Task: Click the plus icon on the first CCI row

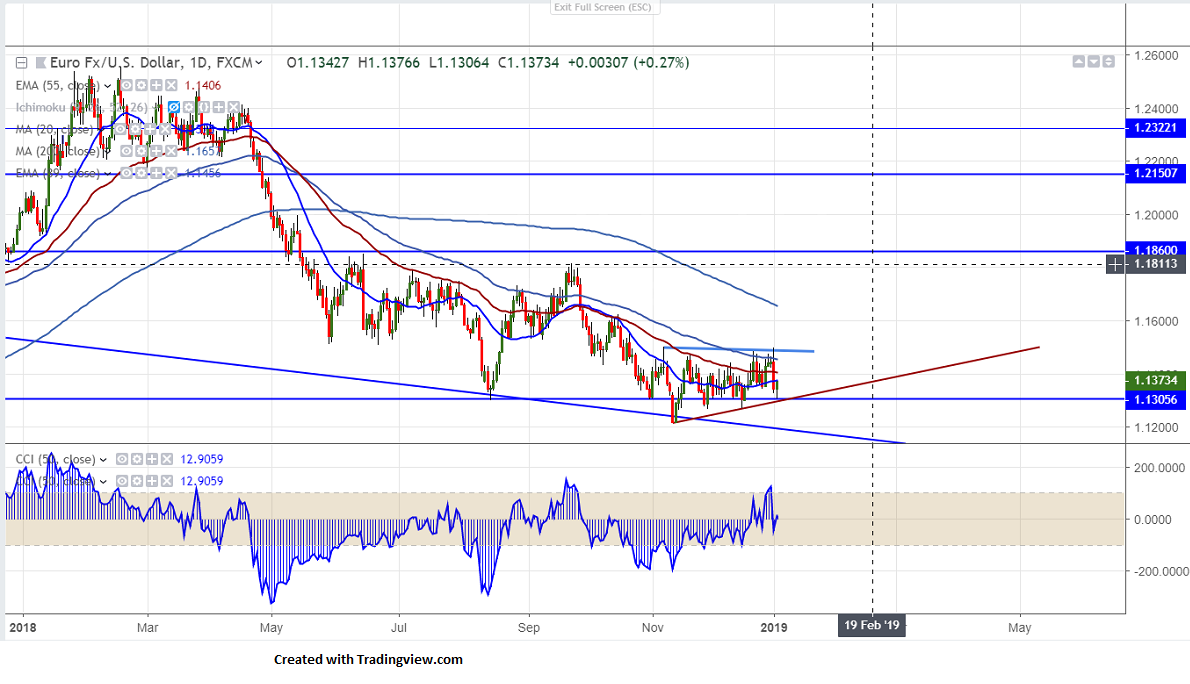Action: click(x=152, y=459)
